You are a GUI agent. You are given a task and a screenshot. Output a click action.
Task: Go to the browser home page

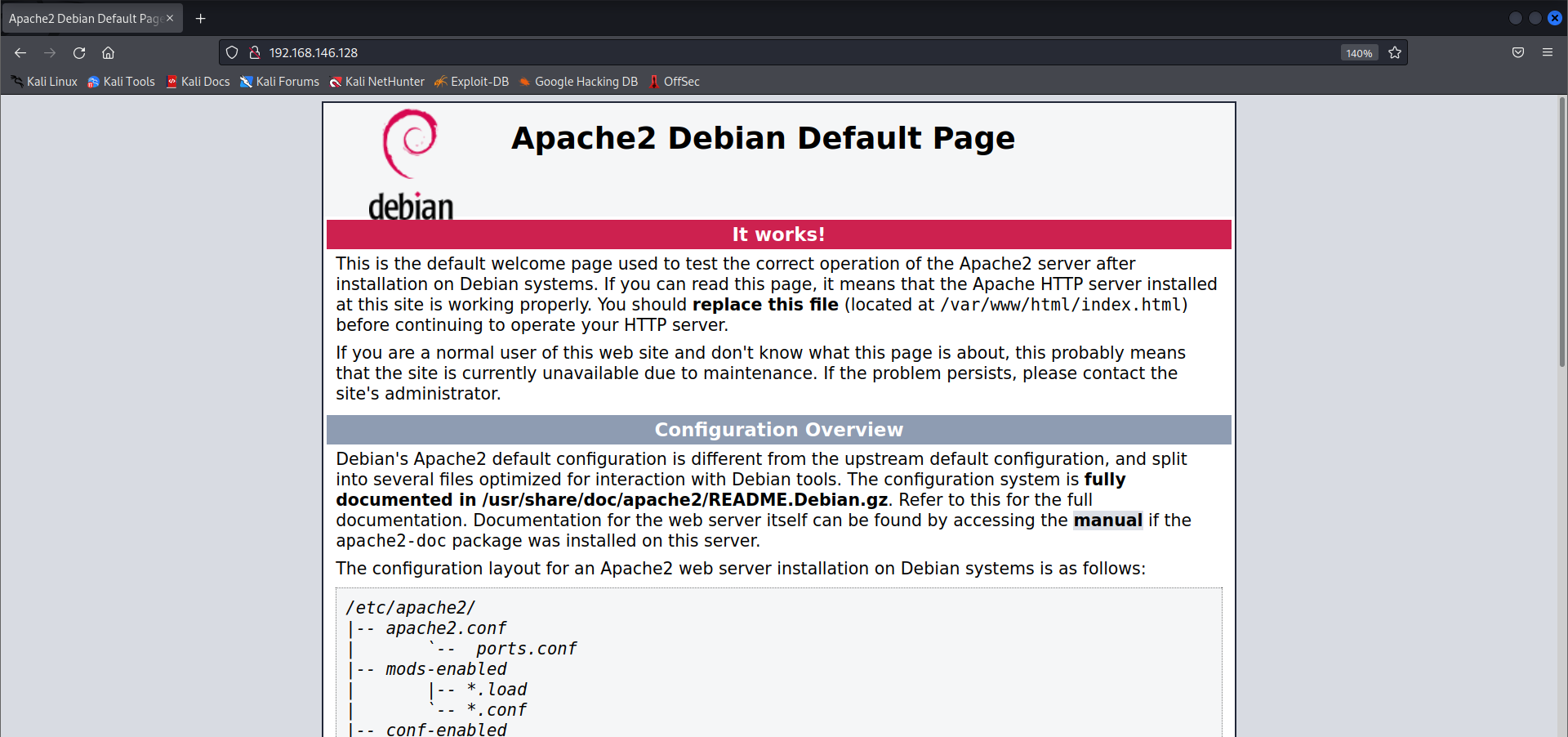coord(108,52)
